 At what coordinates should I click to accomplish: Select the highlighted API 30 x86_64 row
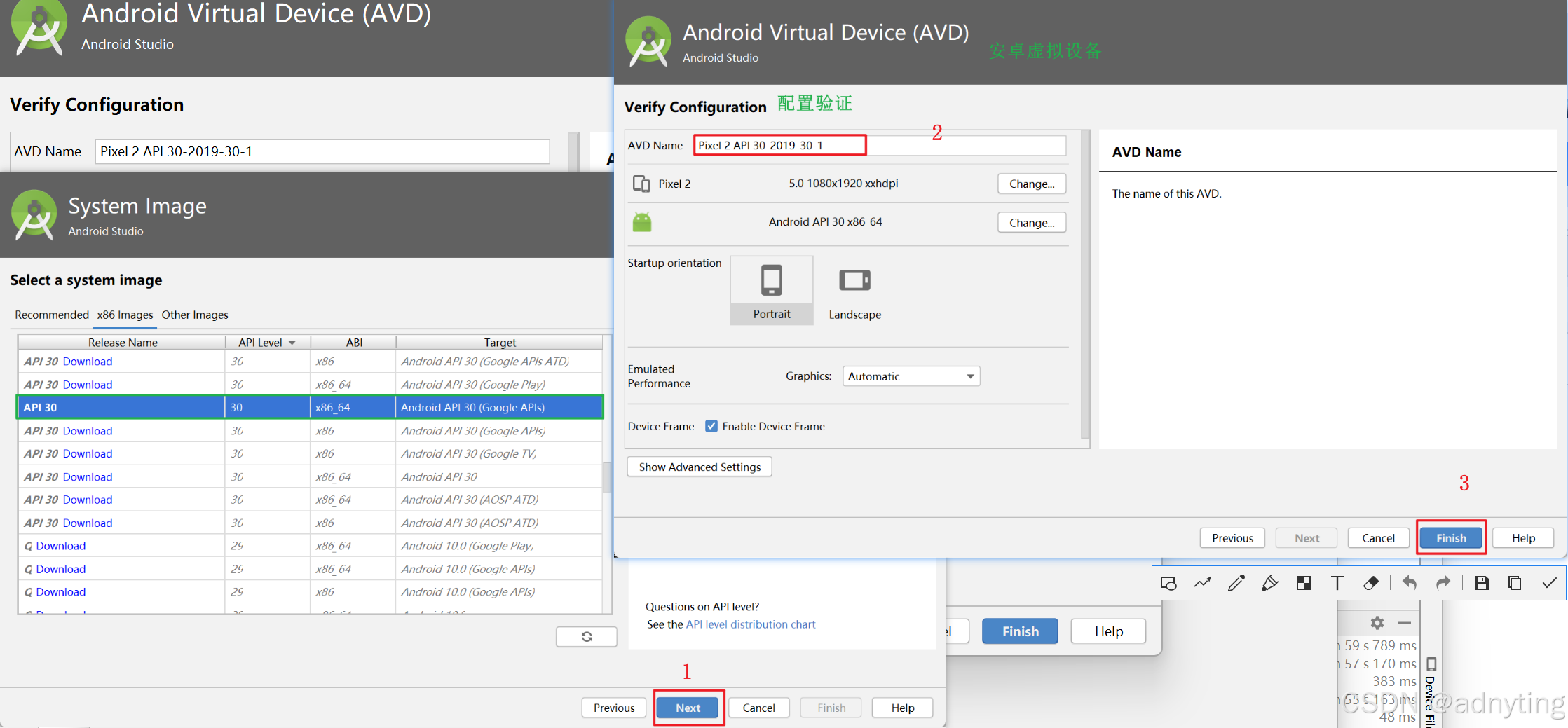[310, 407]
